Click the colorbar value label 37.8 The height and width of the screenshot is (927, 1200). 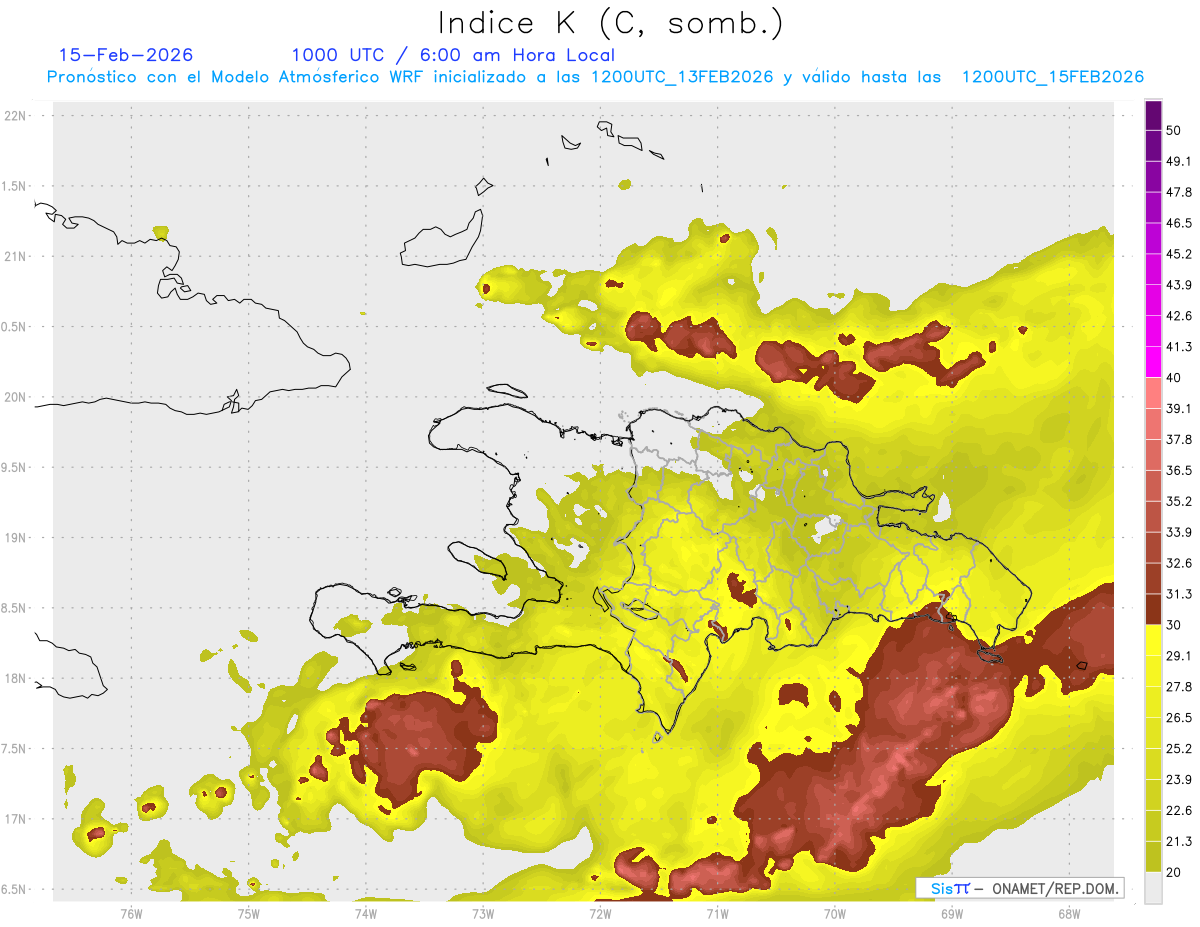[x=1178, y=439]
